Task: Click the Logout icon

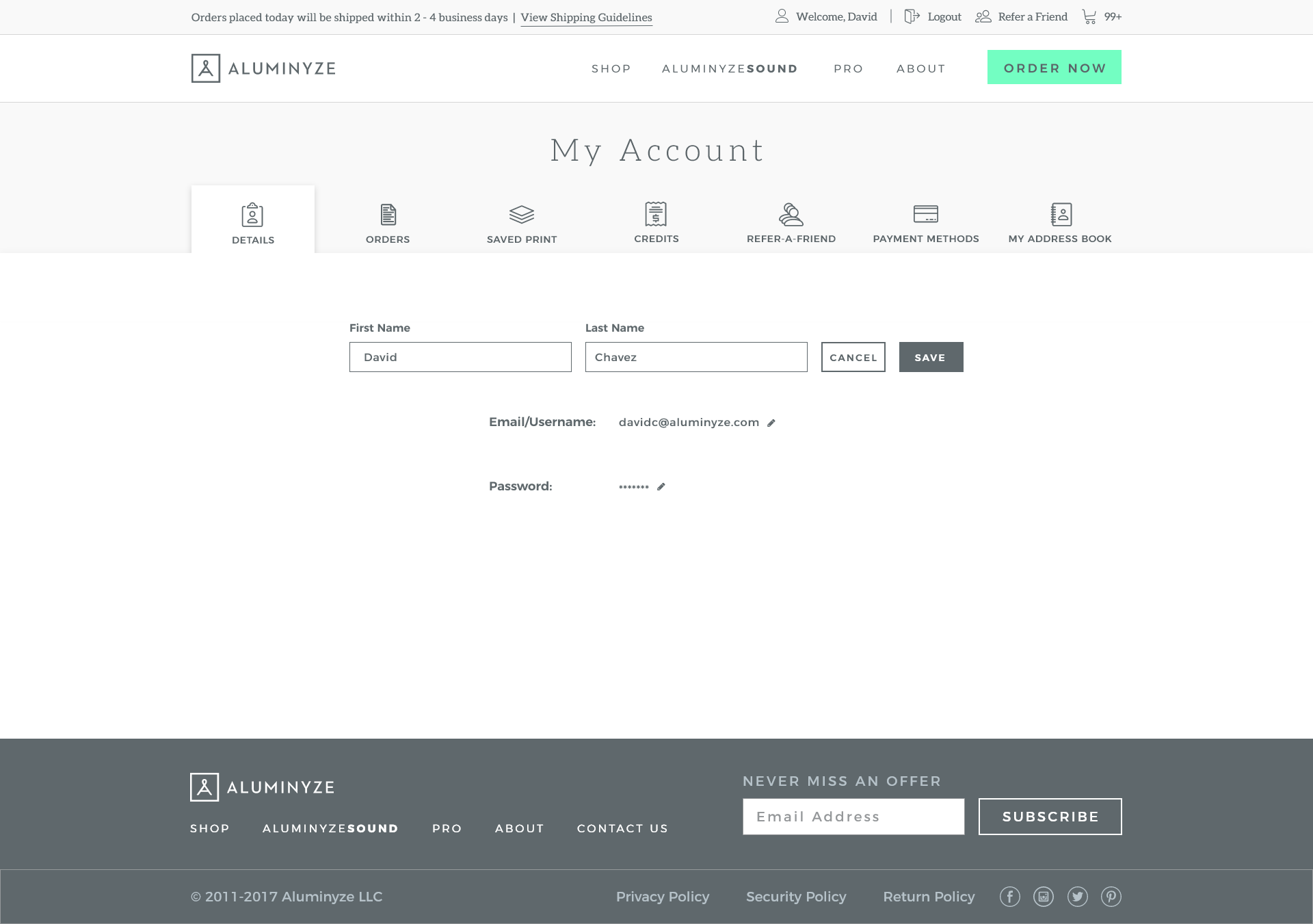Action: tap(912, 16)
